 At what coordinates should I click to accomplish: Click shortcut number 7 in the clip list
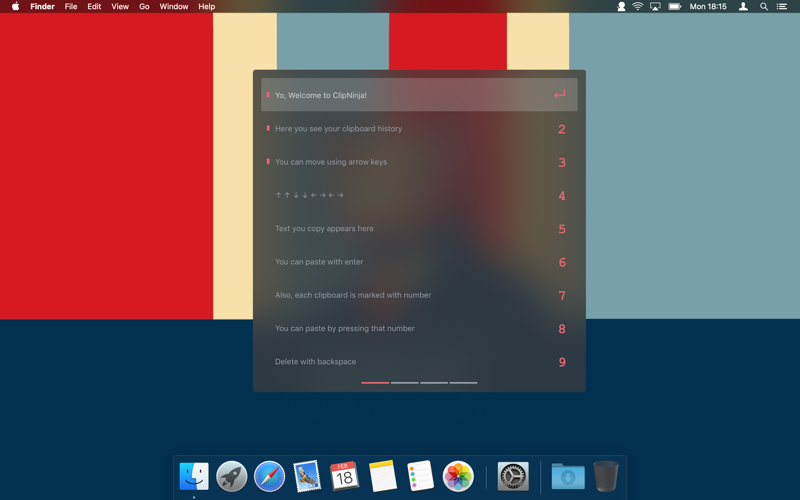tap(562, 295)
